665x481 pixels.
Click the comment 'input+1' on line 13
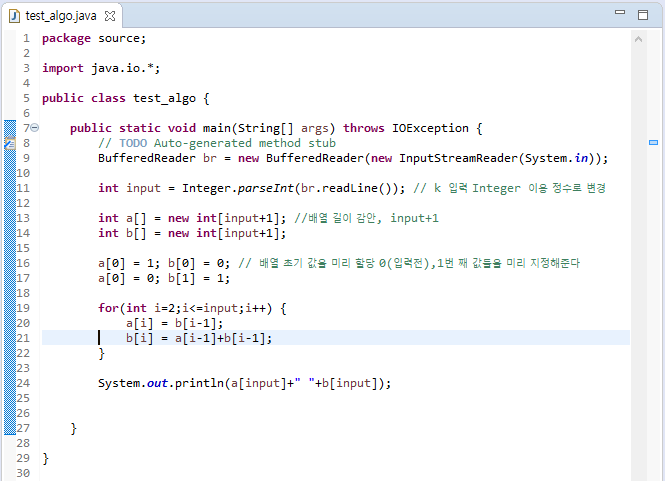(414, 218)
